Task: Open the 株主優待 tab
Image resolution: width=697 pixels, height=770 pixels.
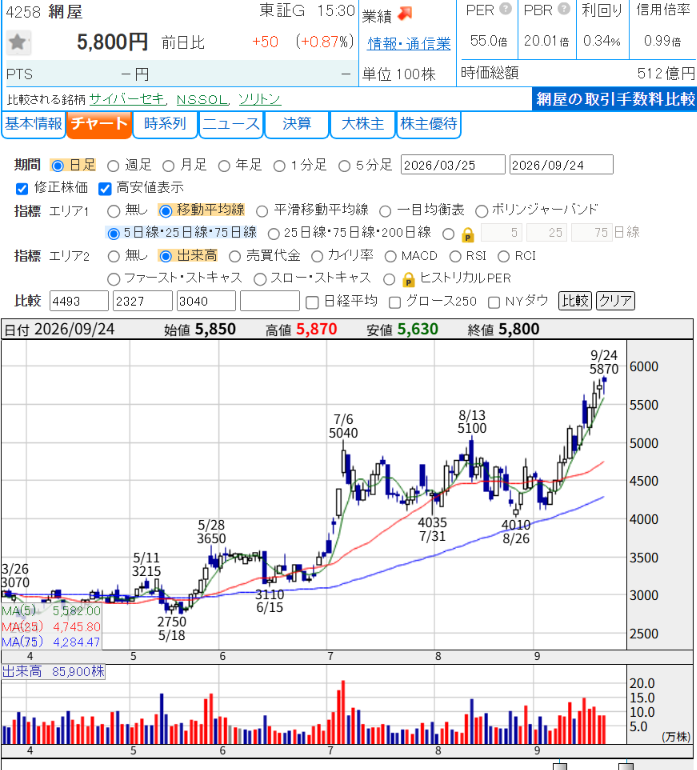Action: (x=428, y=124)
